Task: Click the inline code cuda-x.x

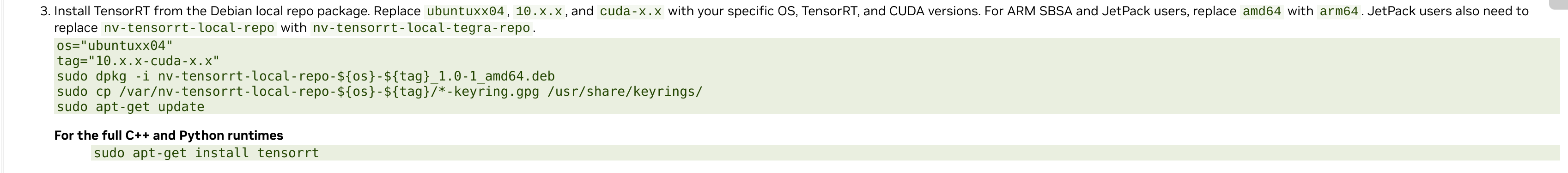Action: pos(630,12)
